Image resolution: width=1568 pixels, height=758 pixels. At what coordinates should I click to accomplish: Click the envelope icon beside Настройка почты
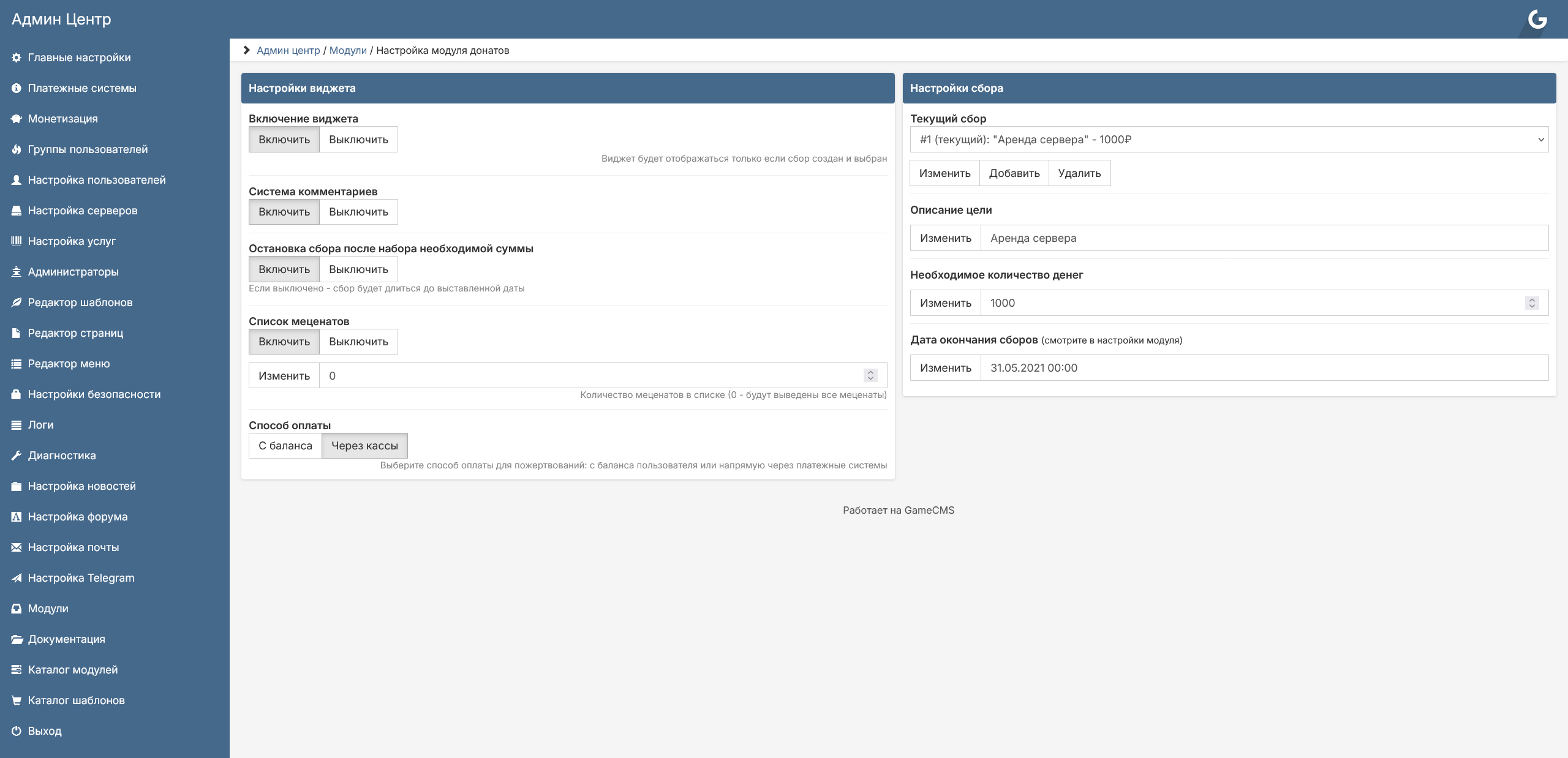tap(17, 547)
